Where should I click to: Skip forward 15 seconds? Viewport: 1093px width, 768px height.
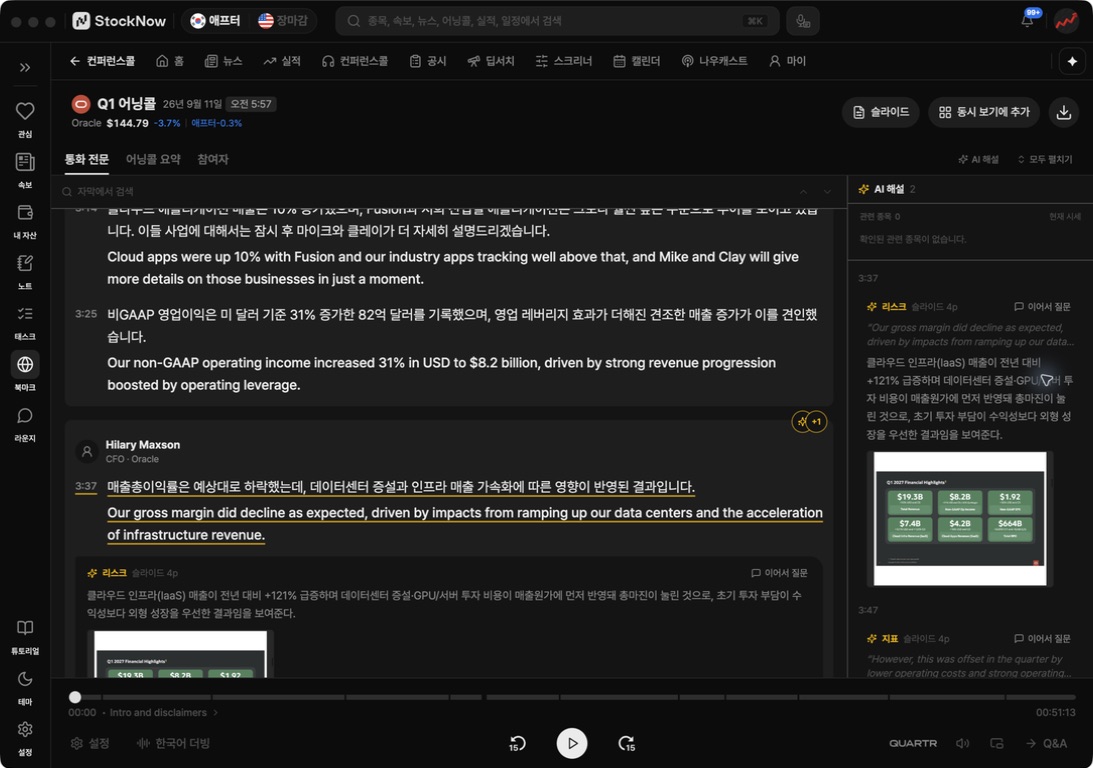tap(627, 744)
